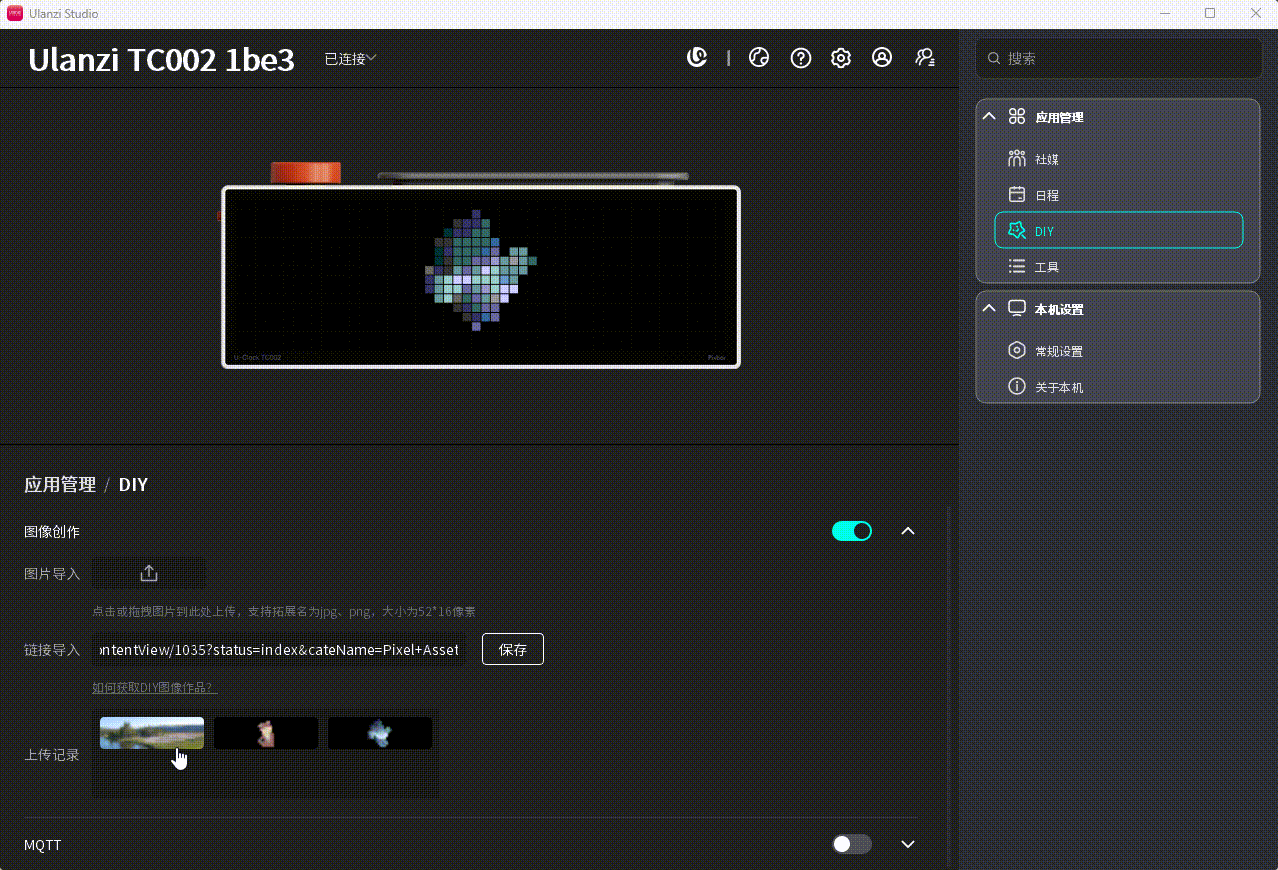The image size is (1278, 870).
Task: Select 社媒 in the sidebar
Action: pyautogui.click(x=1118, y=159)
